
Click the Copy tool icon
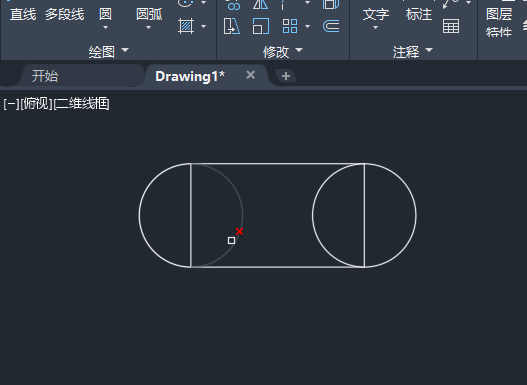pos(233,4)
